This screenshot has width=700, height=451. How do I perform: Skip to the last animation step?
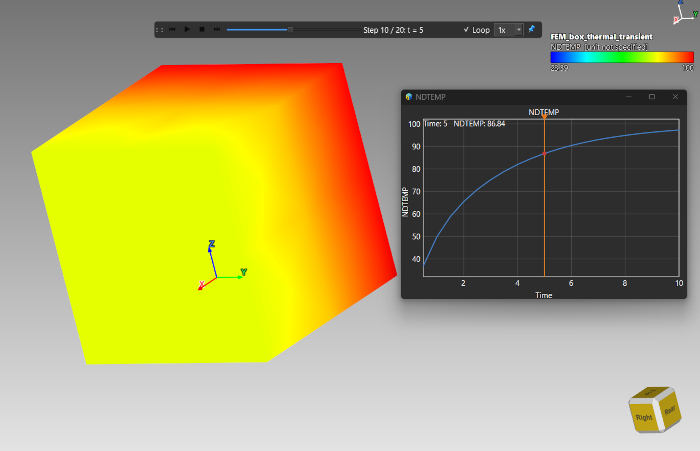(x=217, y=29)
